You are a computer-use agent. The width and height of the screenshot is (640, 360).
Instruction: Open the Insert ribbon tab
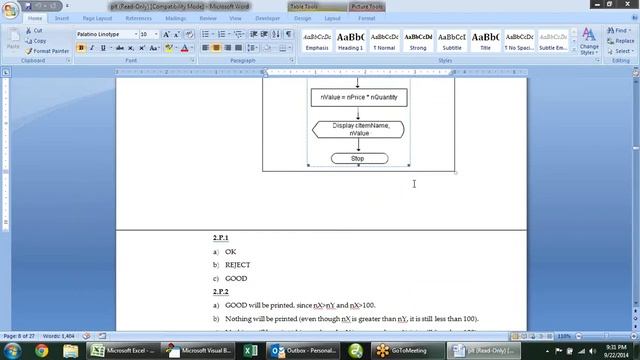(62, 18)
